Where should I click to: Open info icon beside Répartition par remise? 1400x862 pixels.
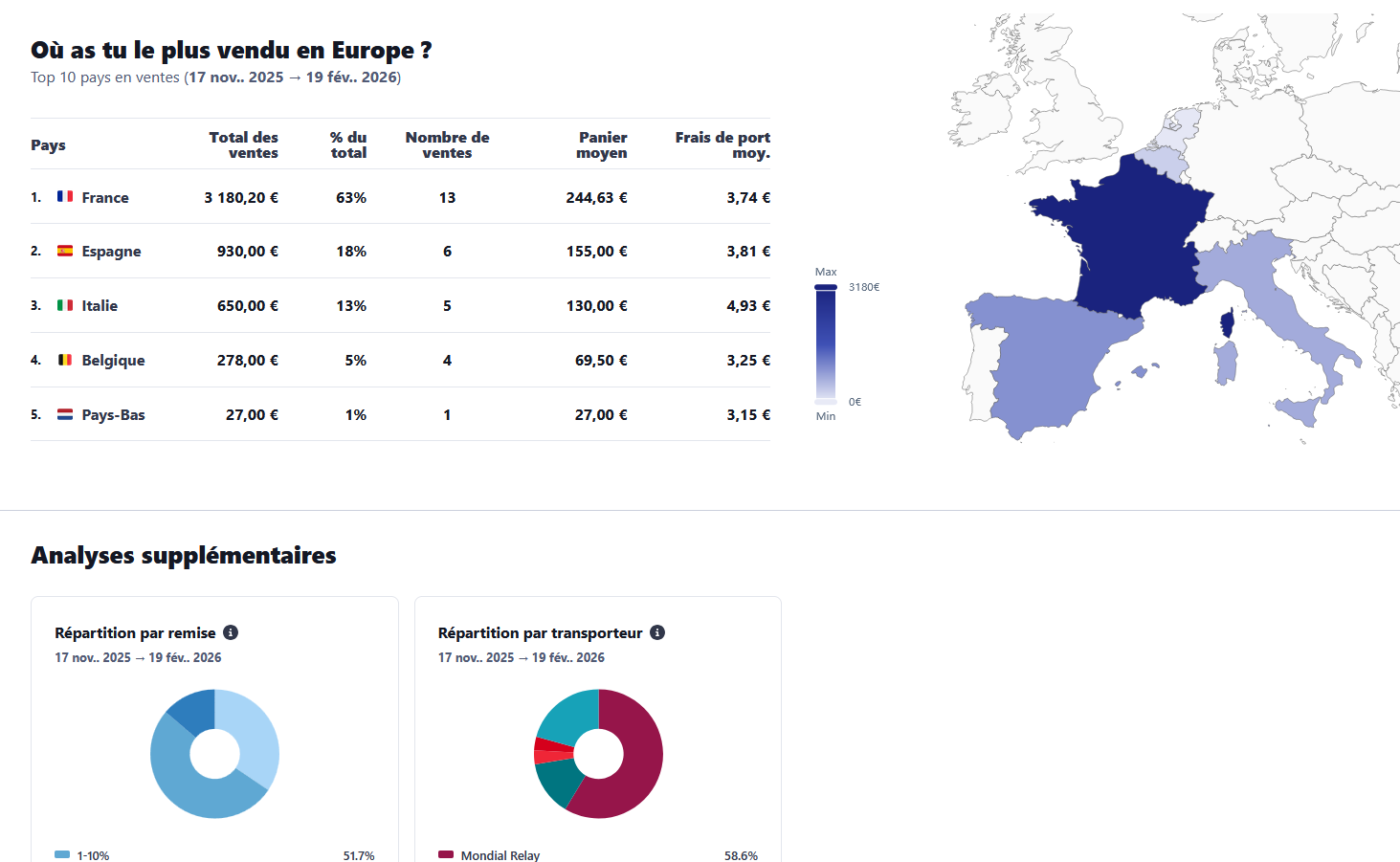(x=231, y=632)
